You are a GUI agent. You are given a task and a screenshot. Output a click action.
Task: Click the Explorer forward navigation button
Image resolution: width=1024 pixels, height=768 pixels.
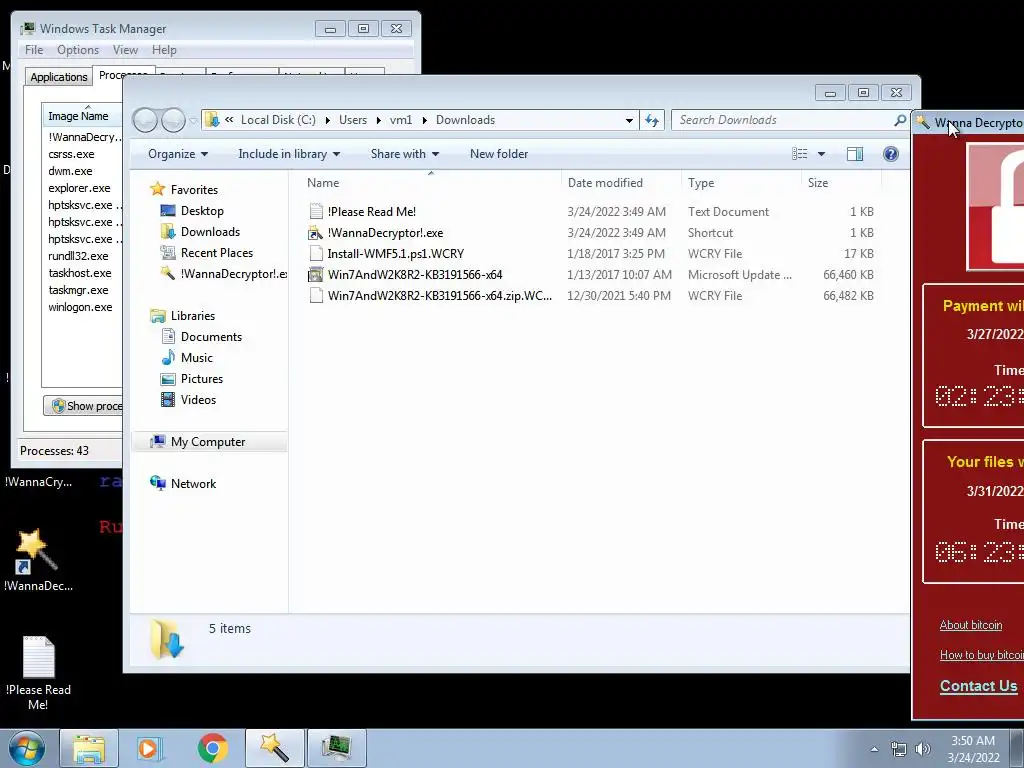(173, 120)
